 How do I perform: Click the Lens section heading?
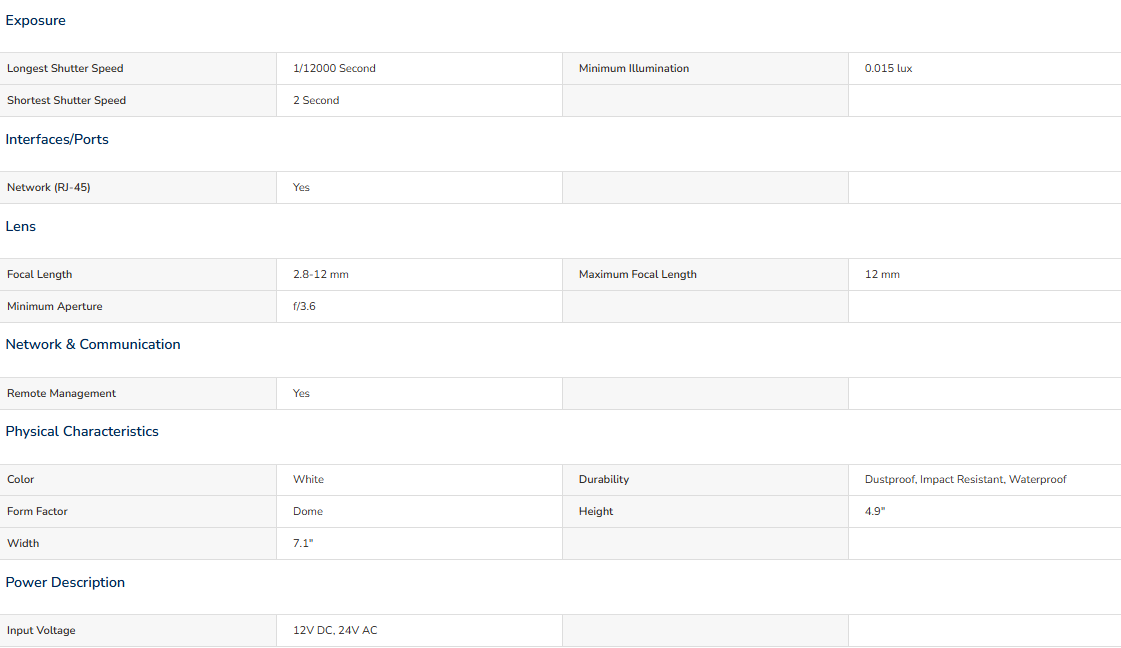click(x=21, y=227)
